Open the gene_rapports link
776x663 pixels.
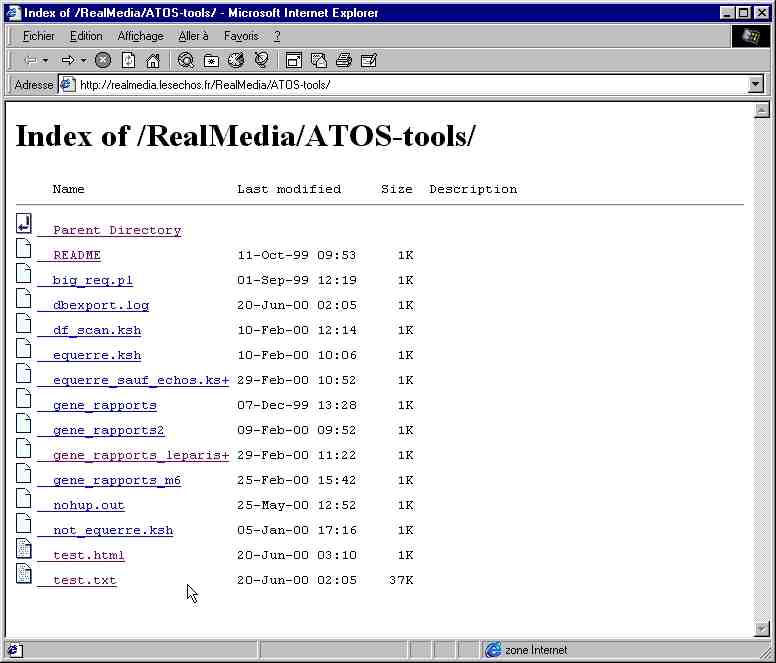[x=105, y=405]
